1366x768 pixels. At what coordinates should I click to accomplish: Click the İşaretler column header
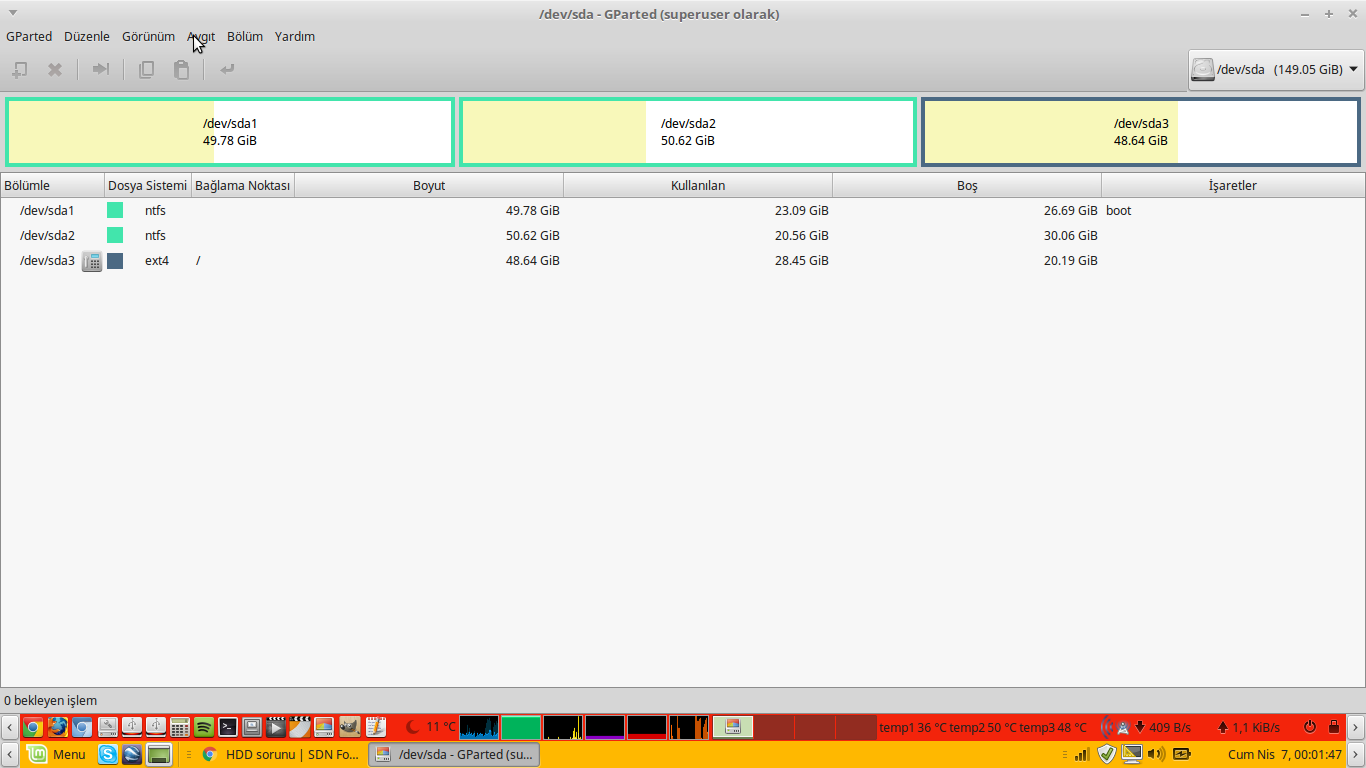coord(1233,186)
